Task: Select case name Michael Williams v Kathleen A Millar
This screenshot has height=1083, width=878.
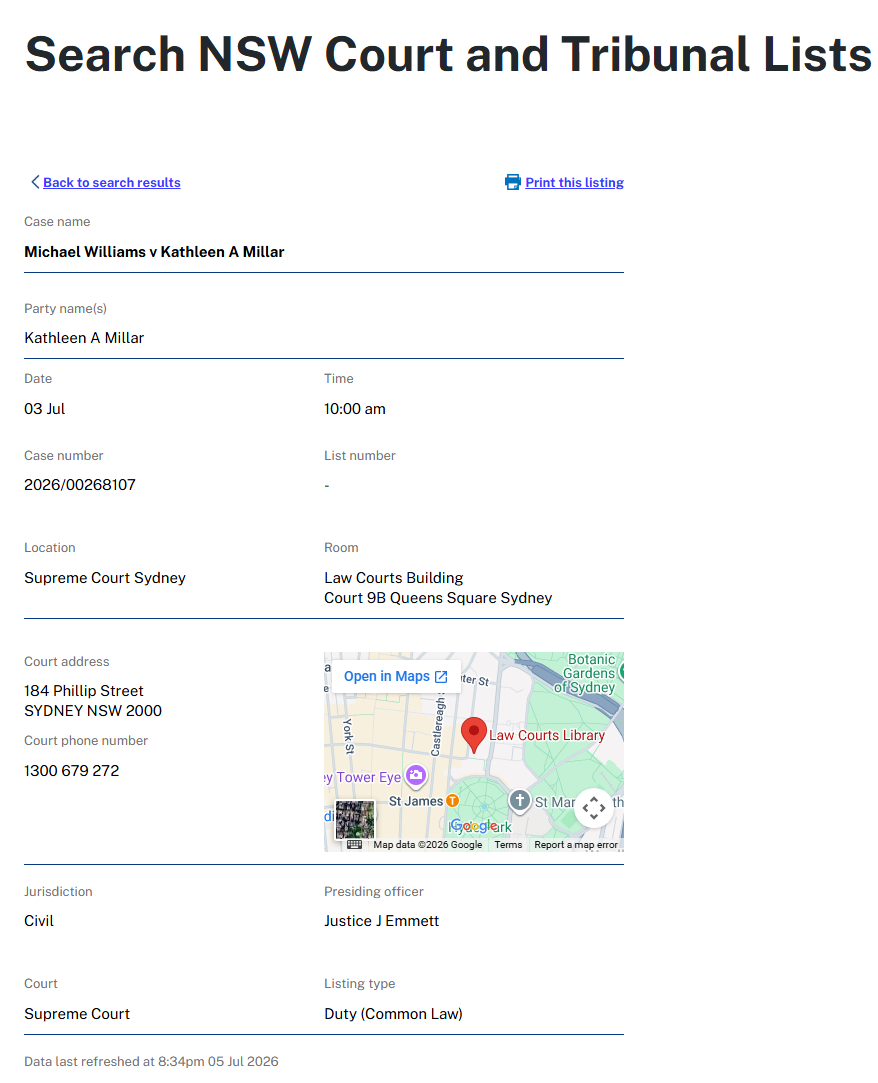Action: pos(154,252)
